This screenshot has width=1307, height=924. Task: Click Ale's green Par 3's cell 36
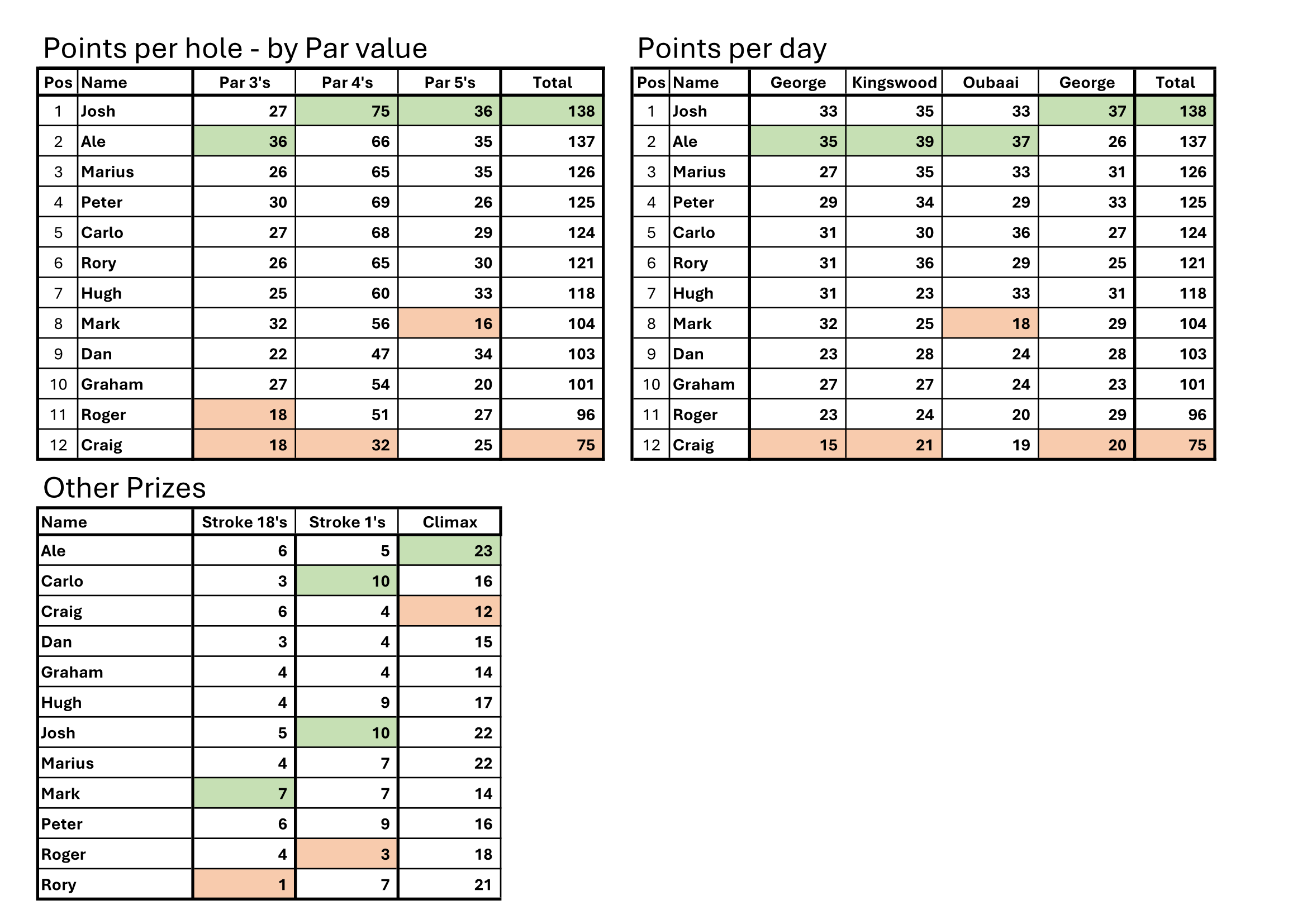tap(244, 141)
